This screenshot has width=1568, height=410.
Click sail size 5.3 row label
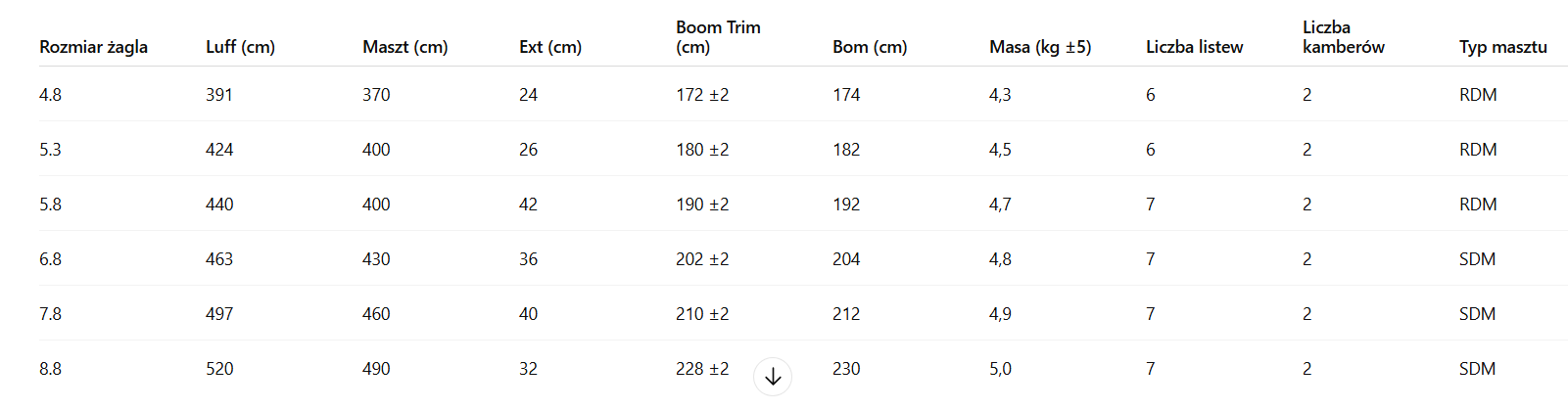(50, 150)
